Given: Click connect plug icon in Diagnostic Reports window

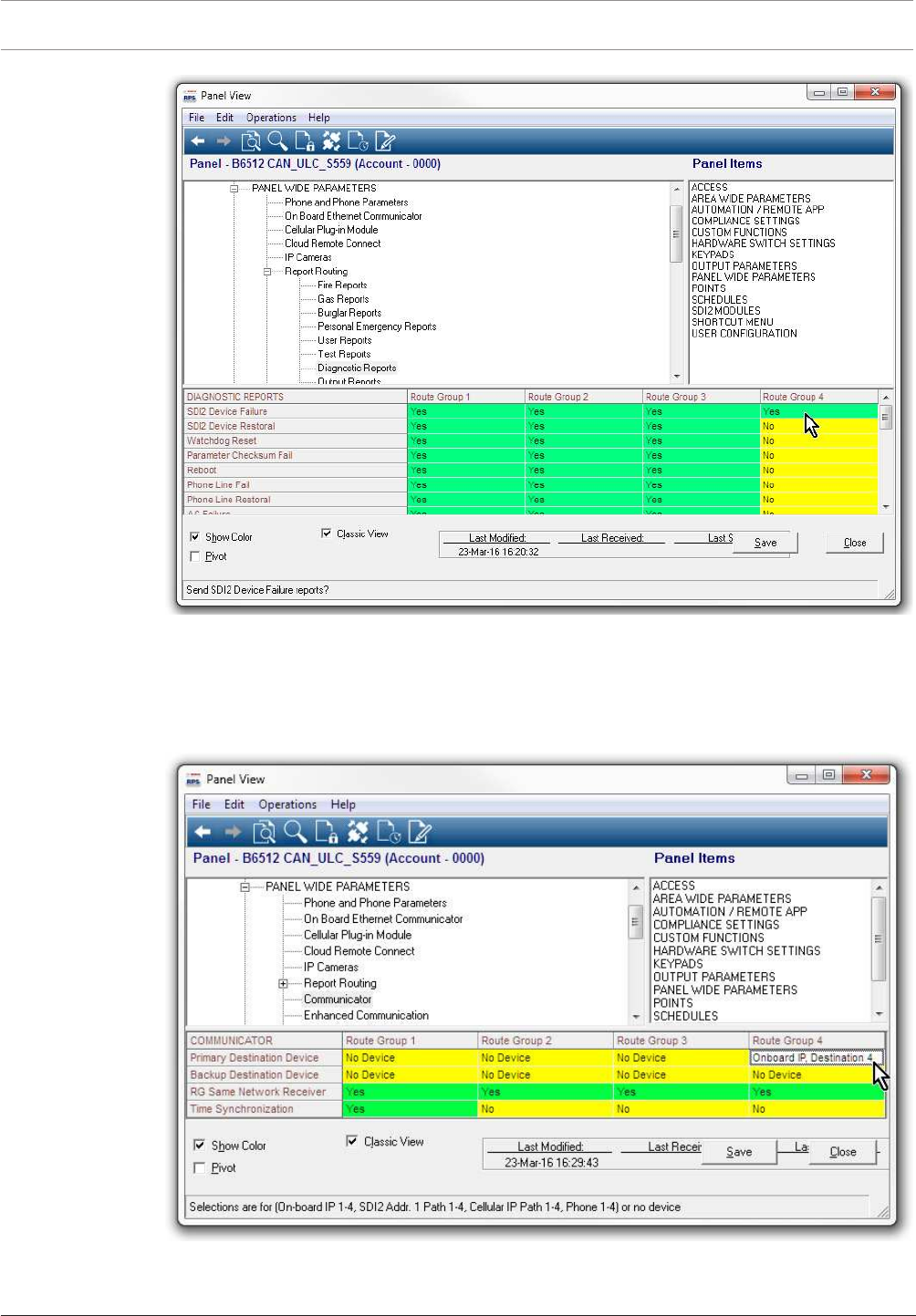Looking at the screenshot, I should click(x=331, y=141).
